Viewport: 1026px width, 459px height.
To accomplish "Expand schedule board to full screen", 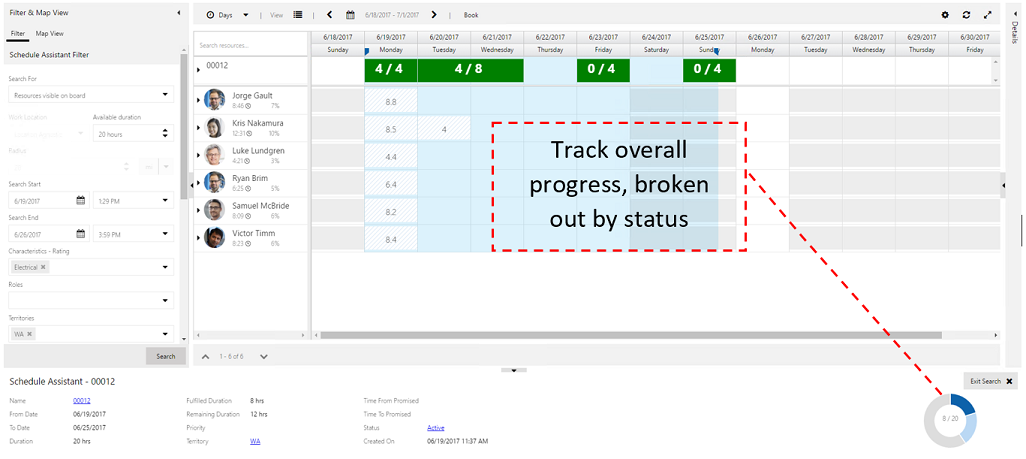I will coord(988,15).
